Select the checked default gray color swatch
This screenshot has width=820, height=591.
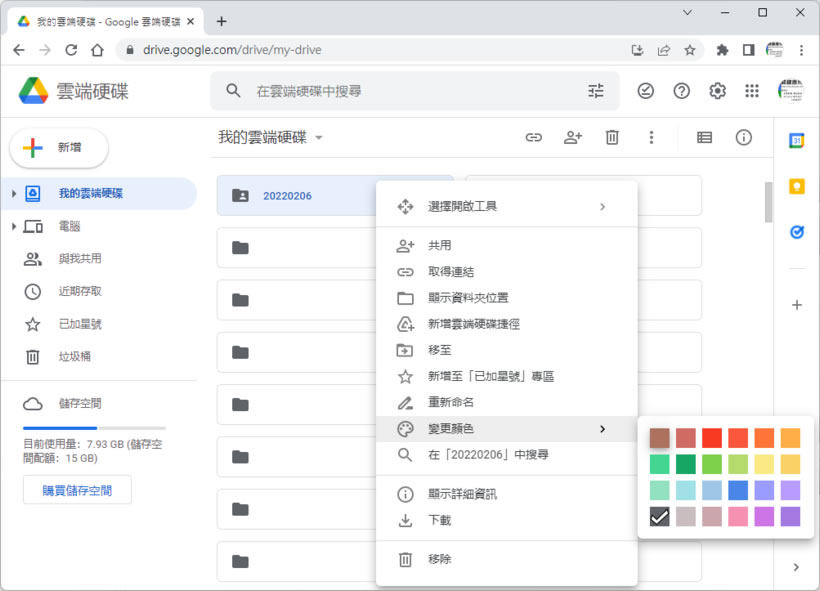pyautogui.click(x=659, y=516)
